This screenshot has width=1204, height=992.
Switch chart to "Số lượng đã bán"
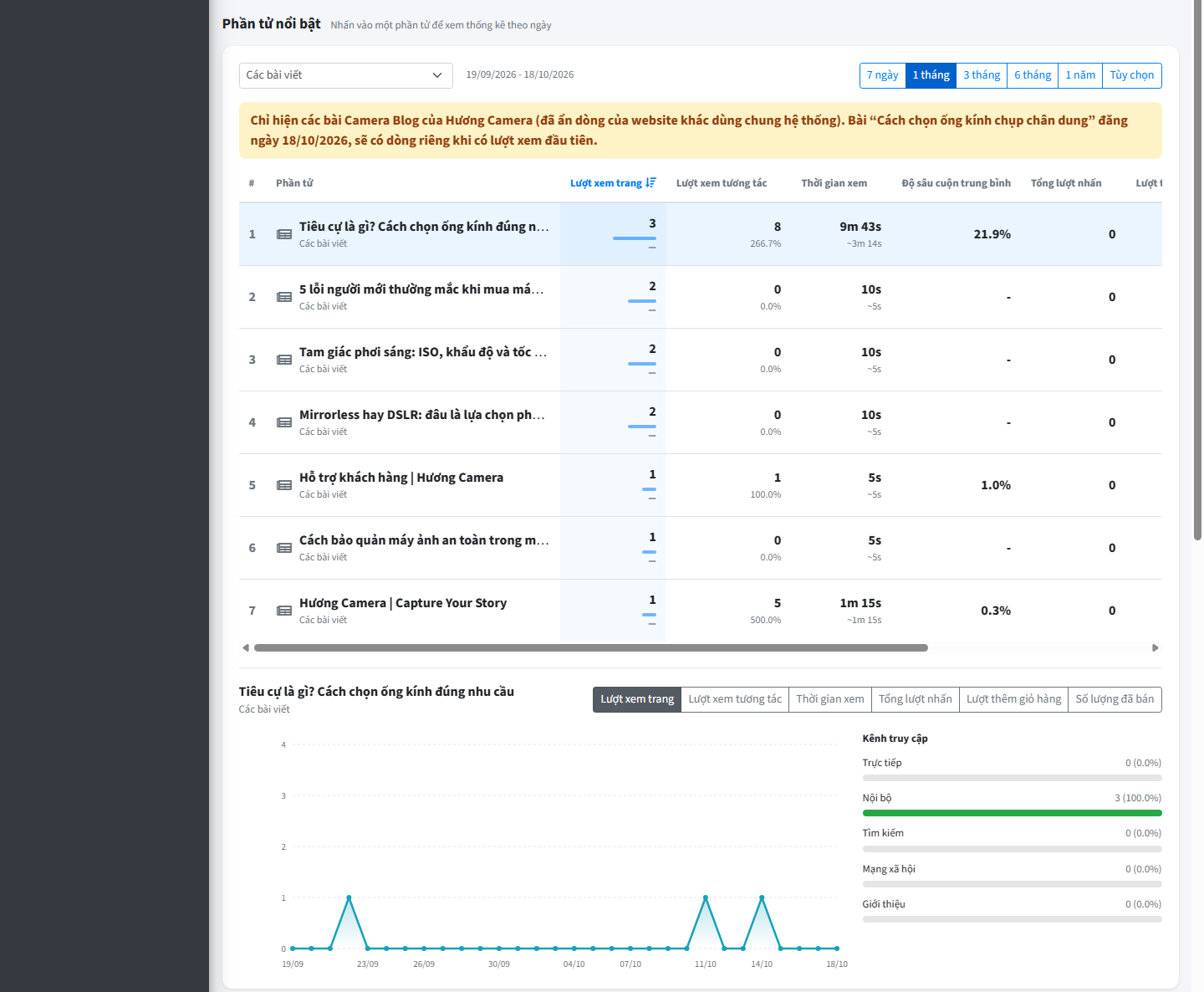tap(1115, 699)
